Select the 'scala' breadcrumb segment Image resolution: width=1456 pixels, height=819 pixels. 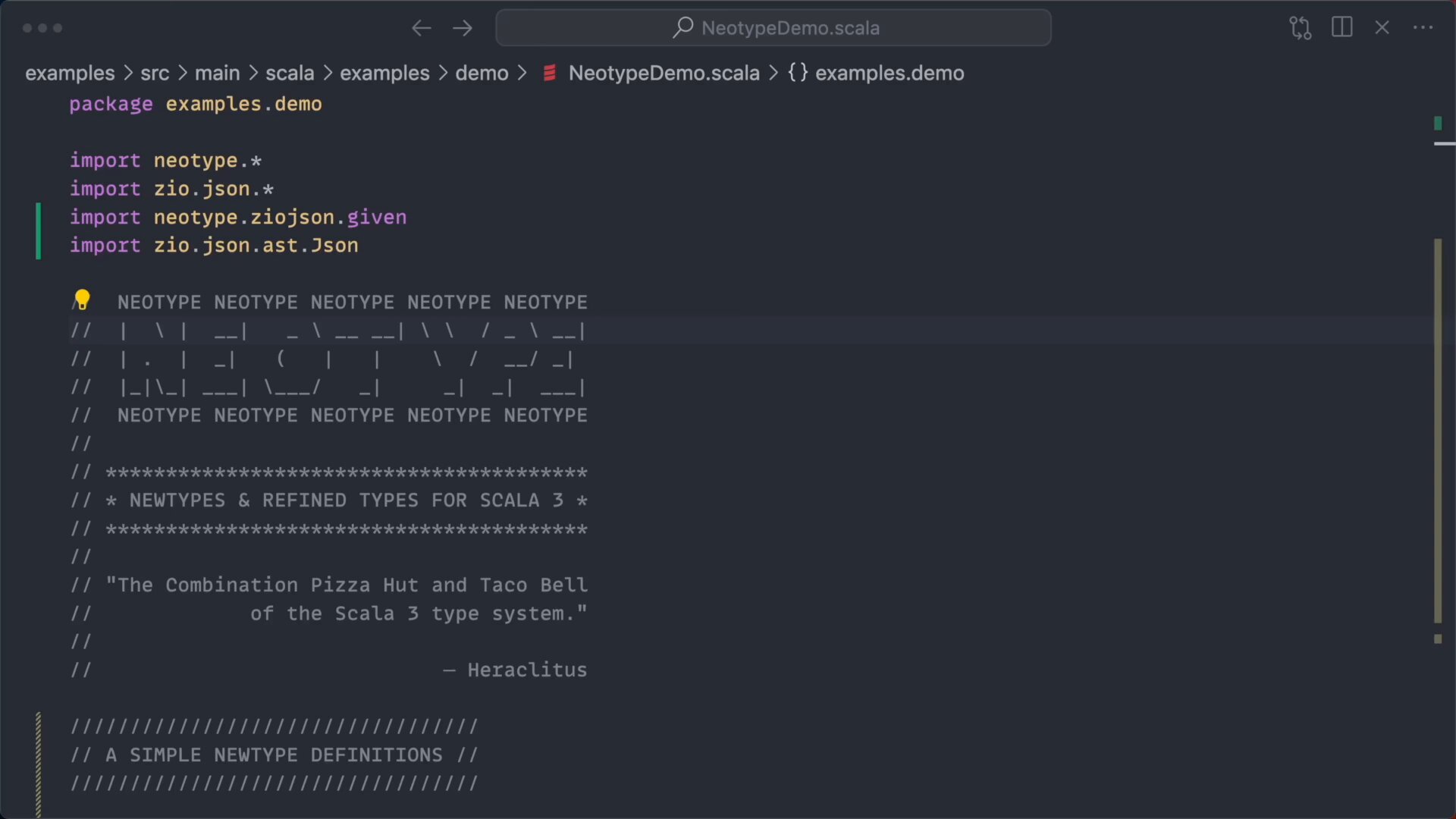290,73
